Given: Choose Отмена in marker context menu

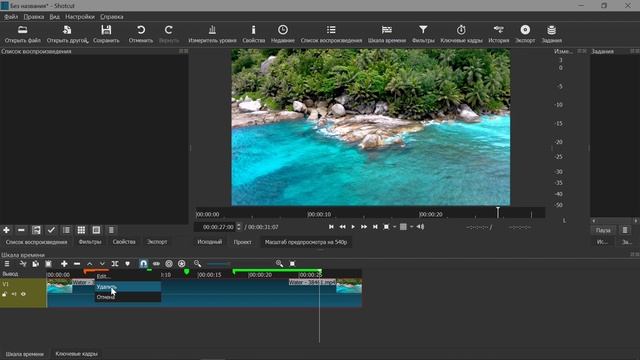Looking at the screenshot, I should pyautogui.click(x=128, y=297).
